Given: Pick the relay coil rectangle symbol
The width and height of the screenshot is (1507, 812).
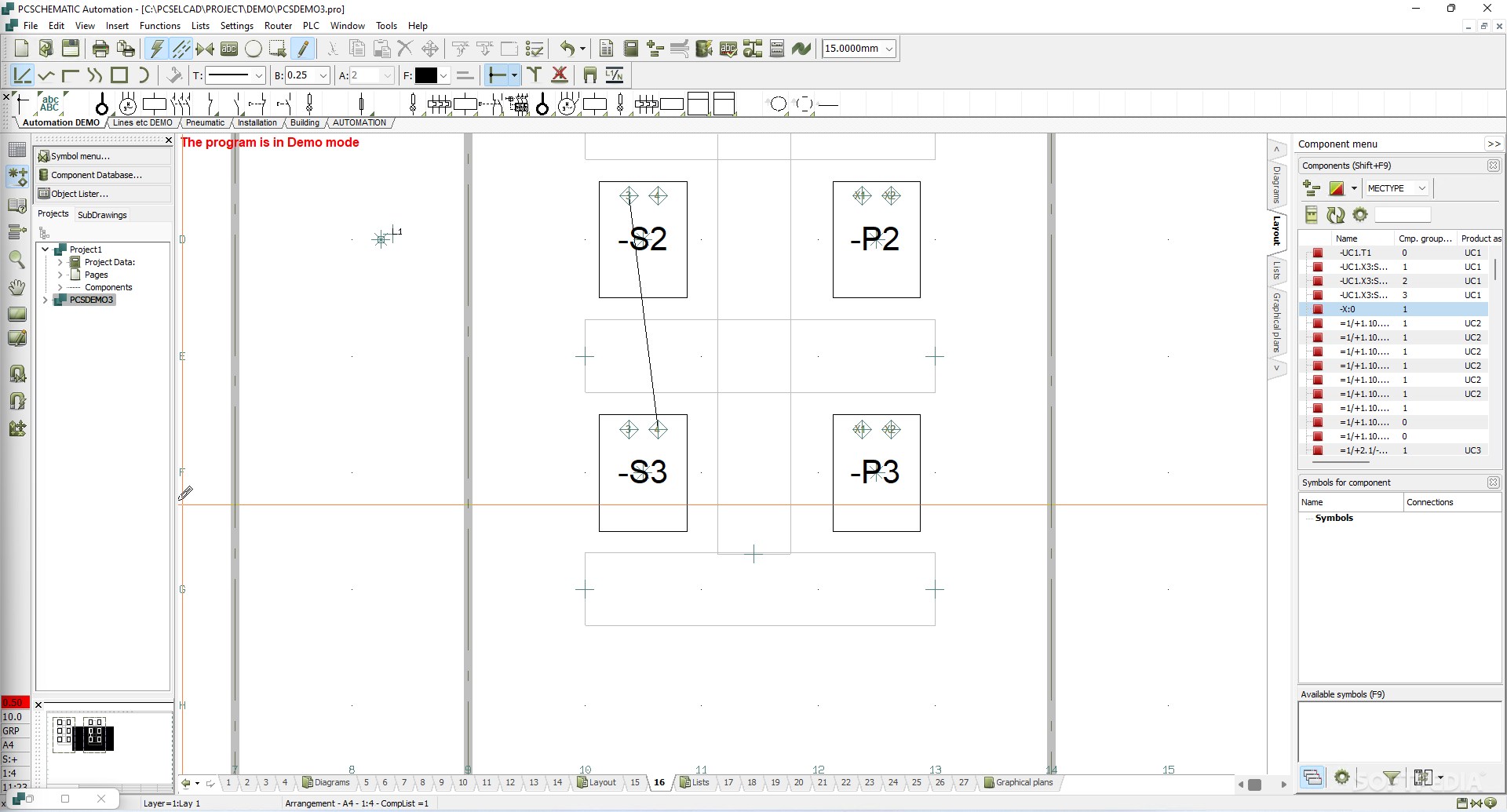Looking at the screenshot, I should tap(155, 104).
